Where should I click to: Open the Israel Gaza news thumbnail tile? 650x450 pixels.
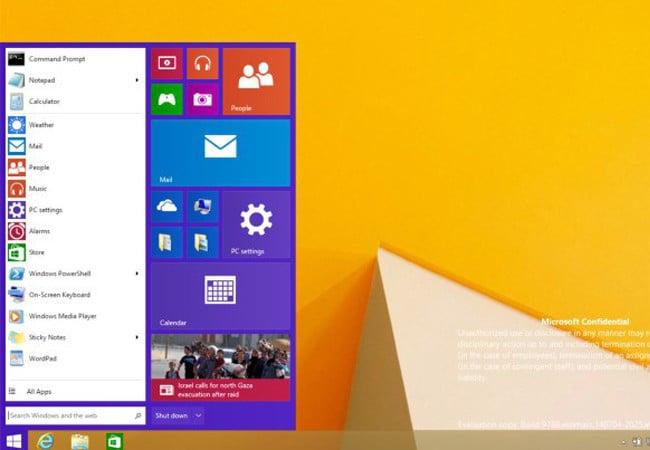(221, 368)
